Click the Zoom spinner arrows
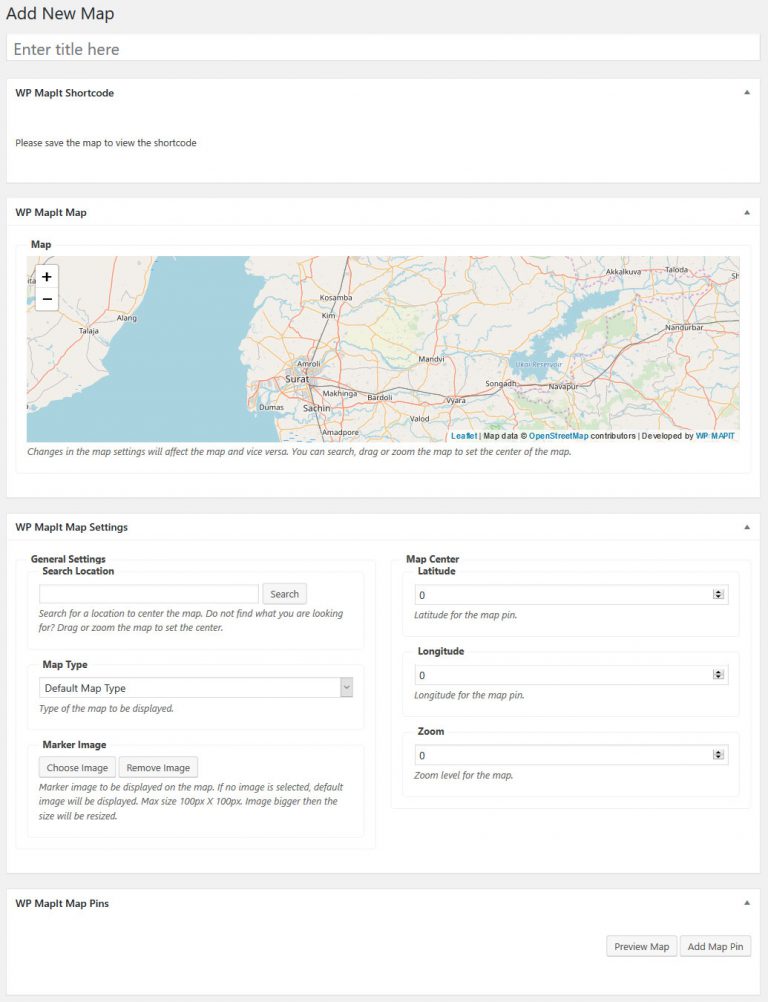Image resolution: width=768 pixels, height=1002 pixels. click(718, 755)
